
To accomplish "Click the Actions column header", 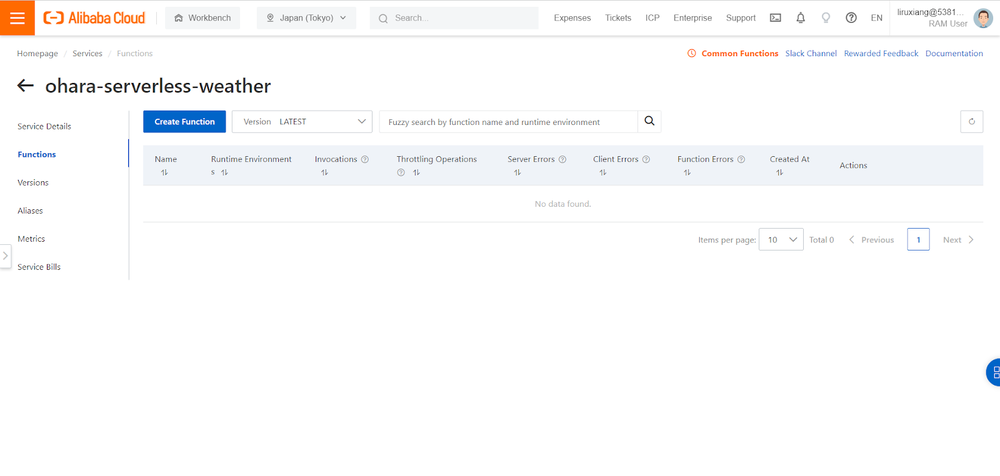I will coord(853,165).
